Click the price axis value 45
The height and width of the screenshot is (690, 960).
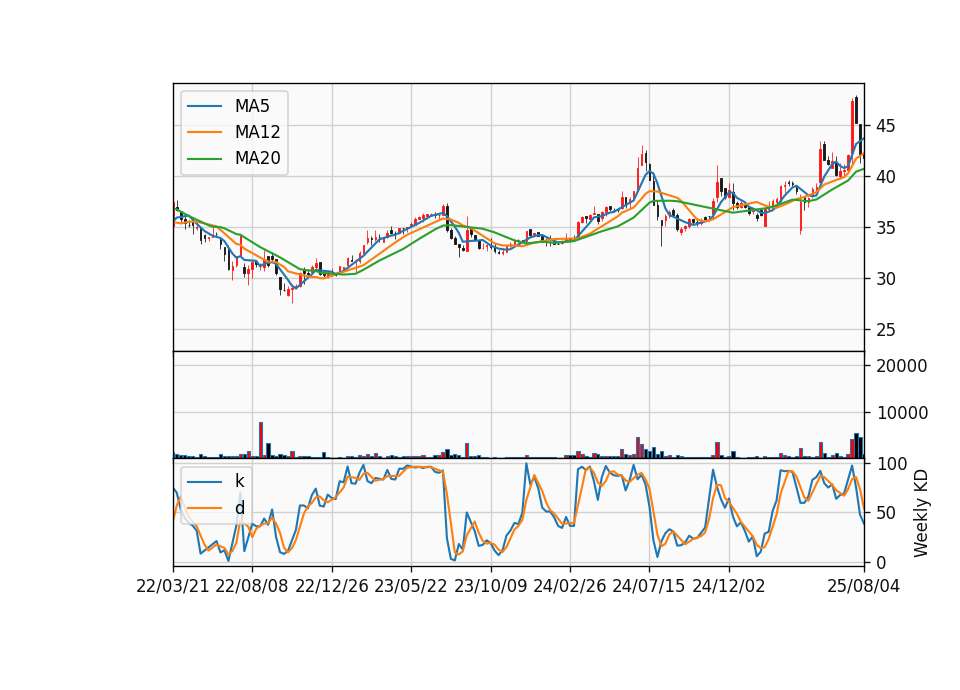coord(885,126)
